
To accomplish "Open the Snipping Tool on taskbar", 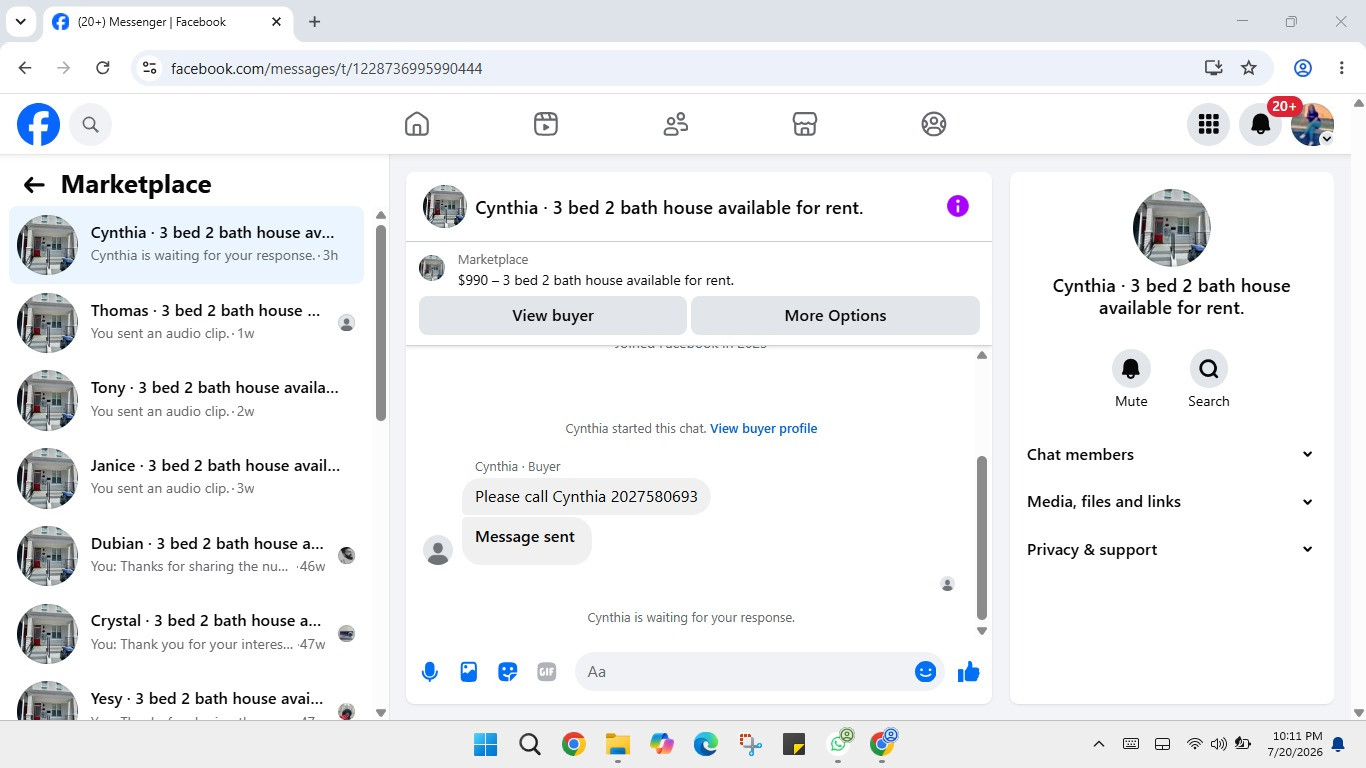I will [751, 744].
